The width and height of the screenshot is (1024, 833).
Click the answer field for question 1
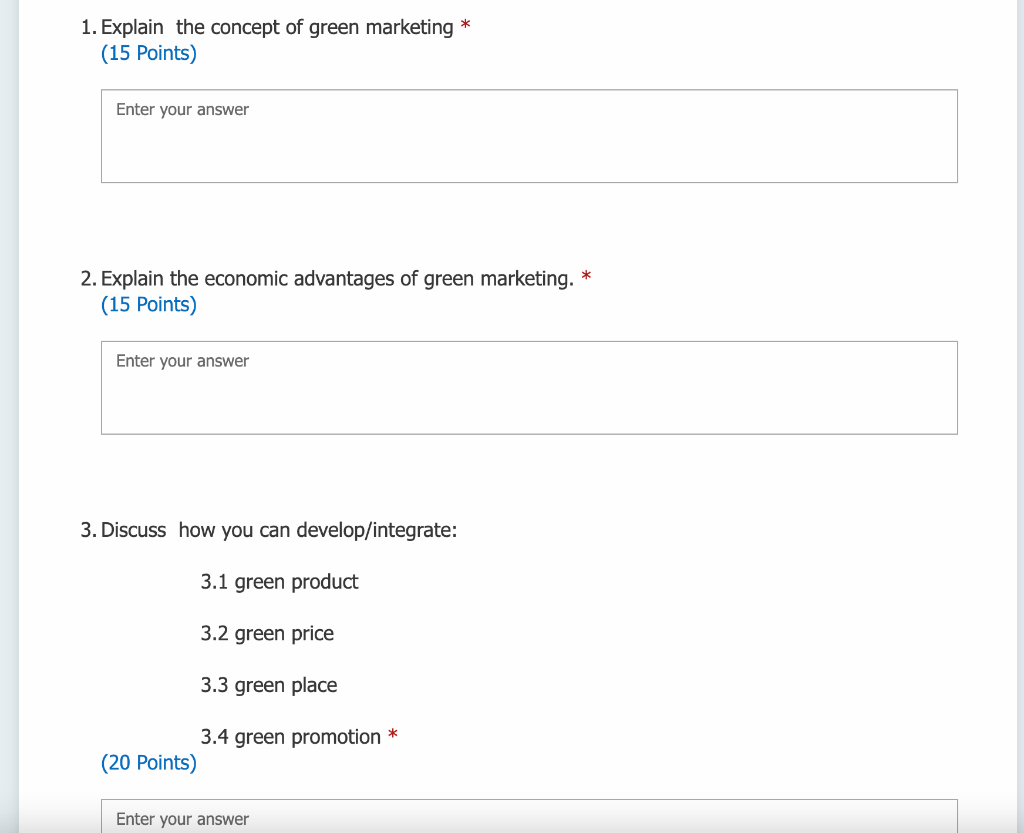(529, 136)
